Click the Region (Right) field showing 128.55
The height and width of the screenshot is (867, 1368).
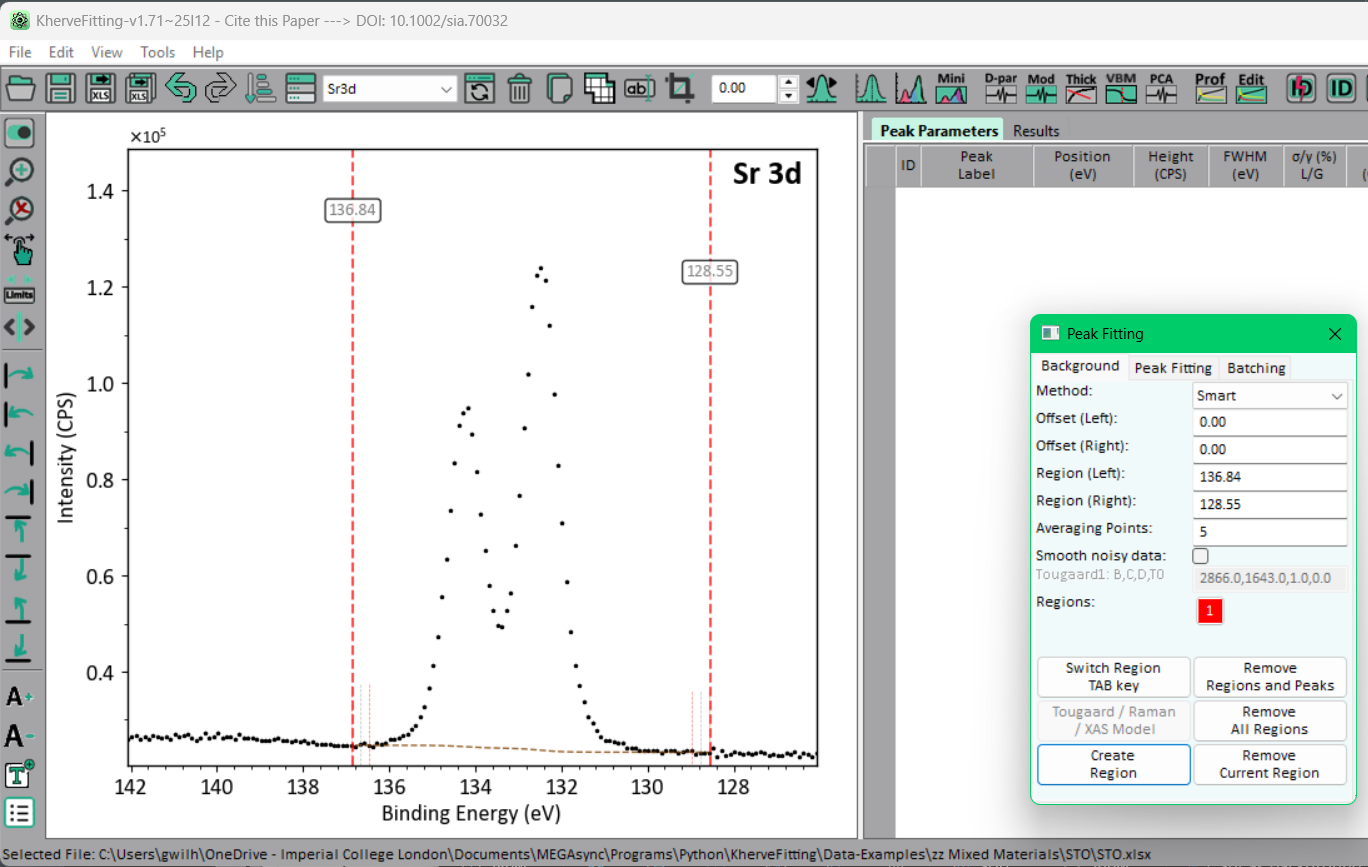click(x=1270, y=505)
